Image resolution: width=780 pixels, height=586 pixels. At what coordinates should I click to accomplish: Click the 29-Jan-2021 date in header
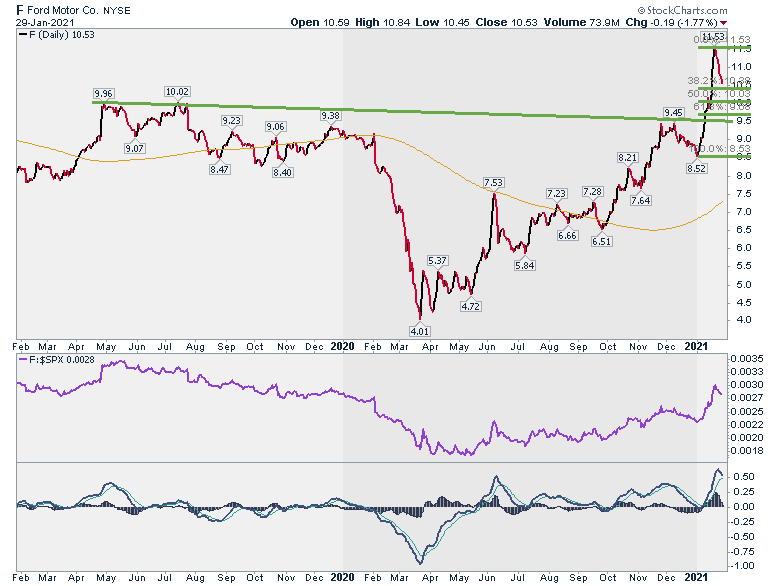(x=45, y=23)
